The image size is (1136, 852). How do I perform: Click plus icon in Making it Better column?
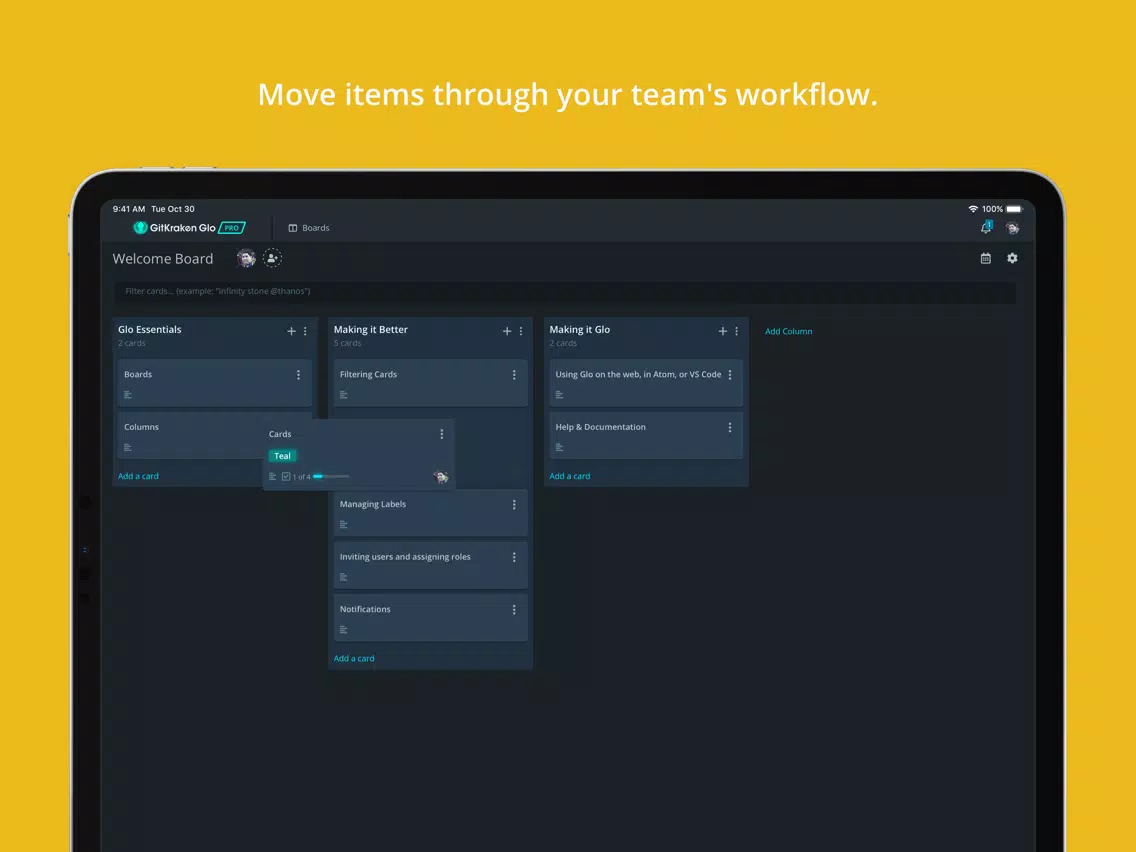pyautogui.click(x=507, y=331)
